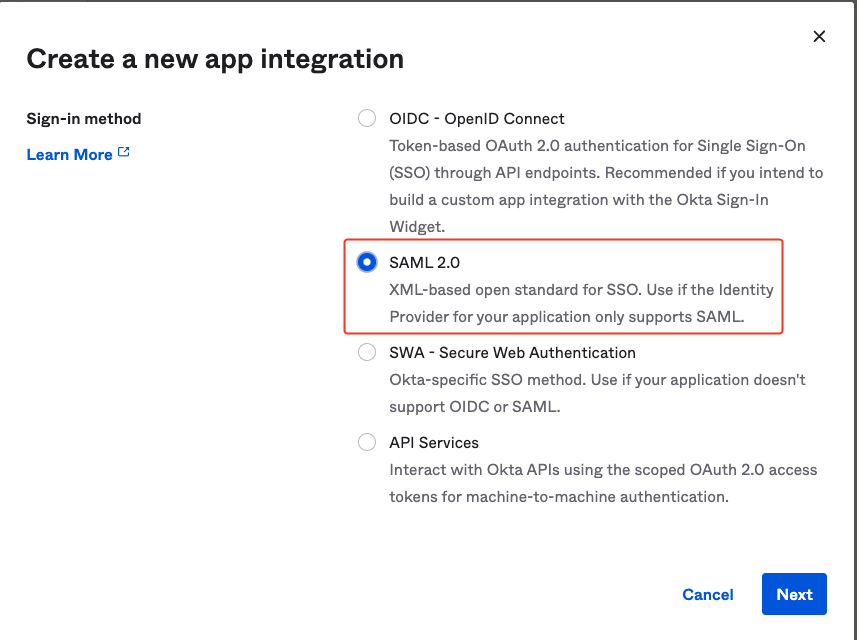Screen dimensions: 857x640
Task: Close the dialog with the X icon
Action: tap(819, 36)
